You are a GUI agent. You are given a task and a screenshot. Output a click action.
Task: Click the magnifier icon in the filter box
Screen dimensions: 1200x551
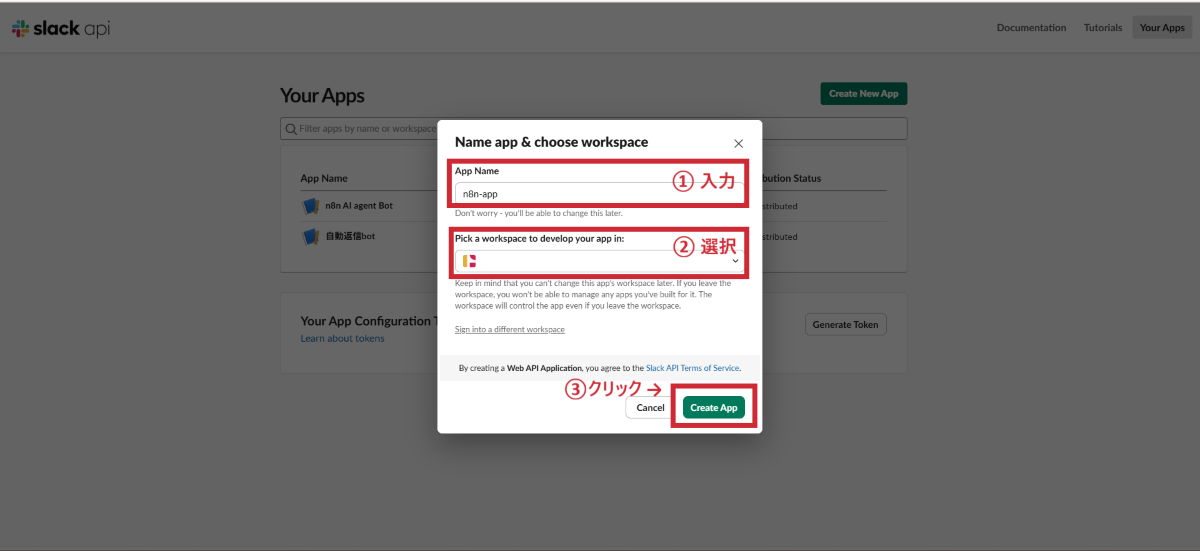click(x=291, y=129)
